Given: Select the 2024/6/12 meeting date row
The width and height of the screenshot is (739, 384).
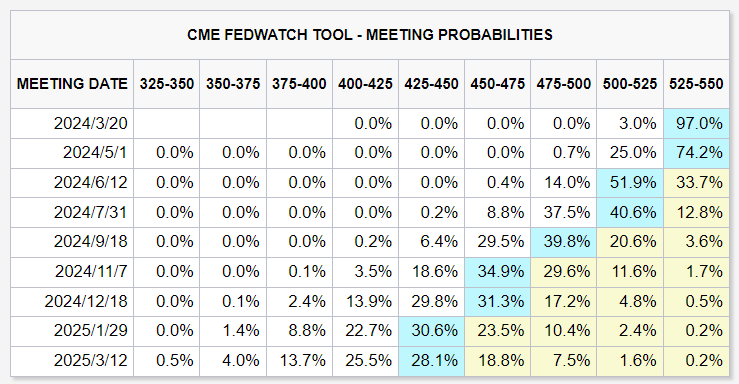Looking at the screenshot, I should click(x=370, y=183).
